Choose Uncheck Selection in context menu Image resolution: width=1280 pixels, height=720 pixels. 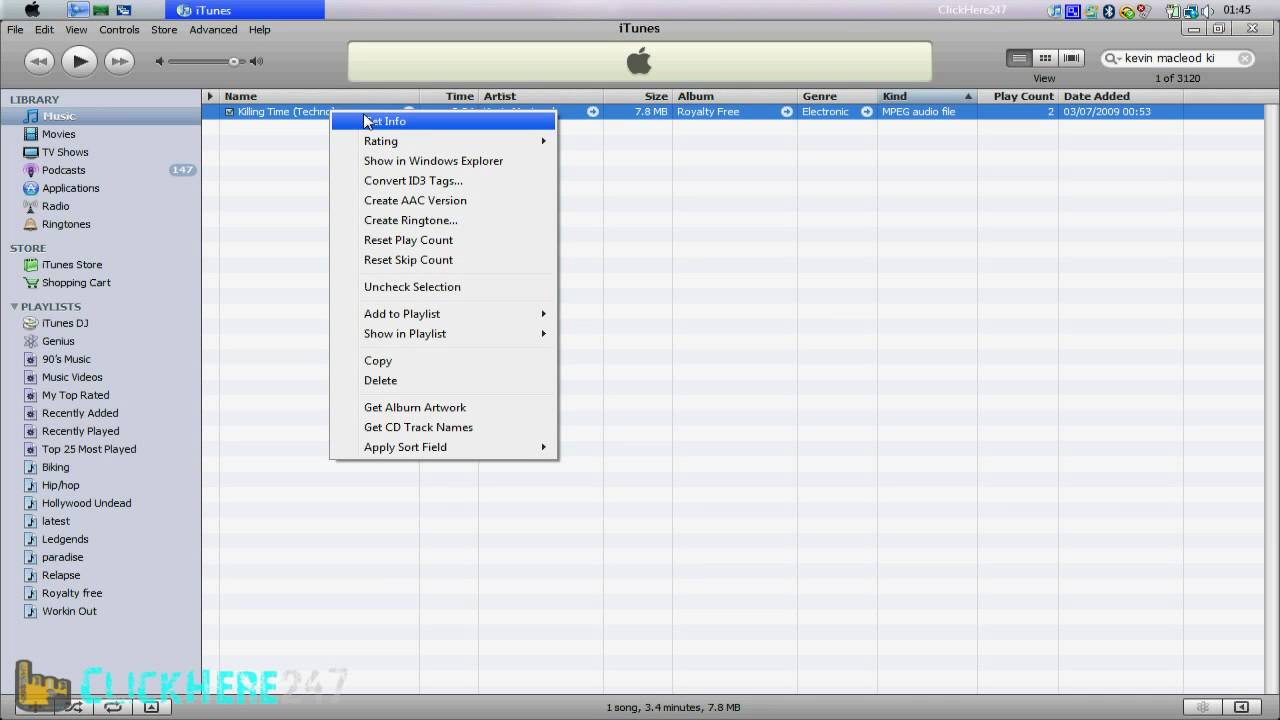pyautogui.click(x=443, y=287)
